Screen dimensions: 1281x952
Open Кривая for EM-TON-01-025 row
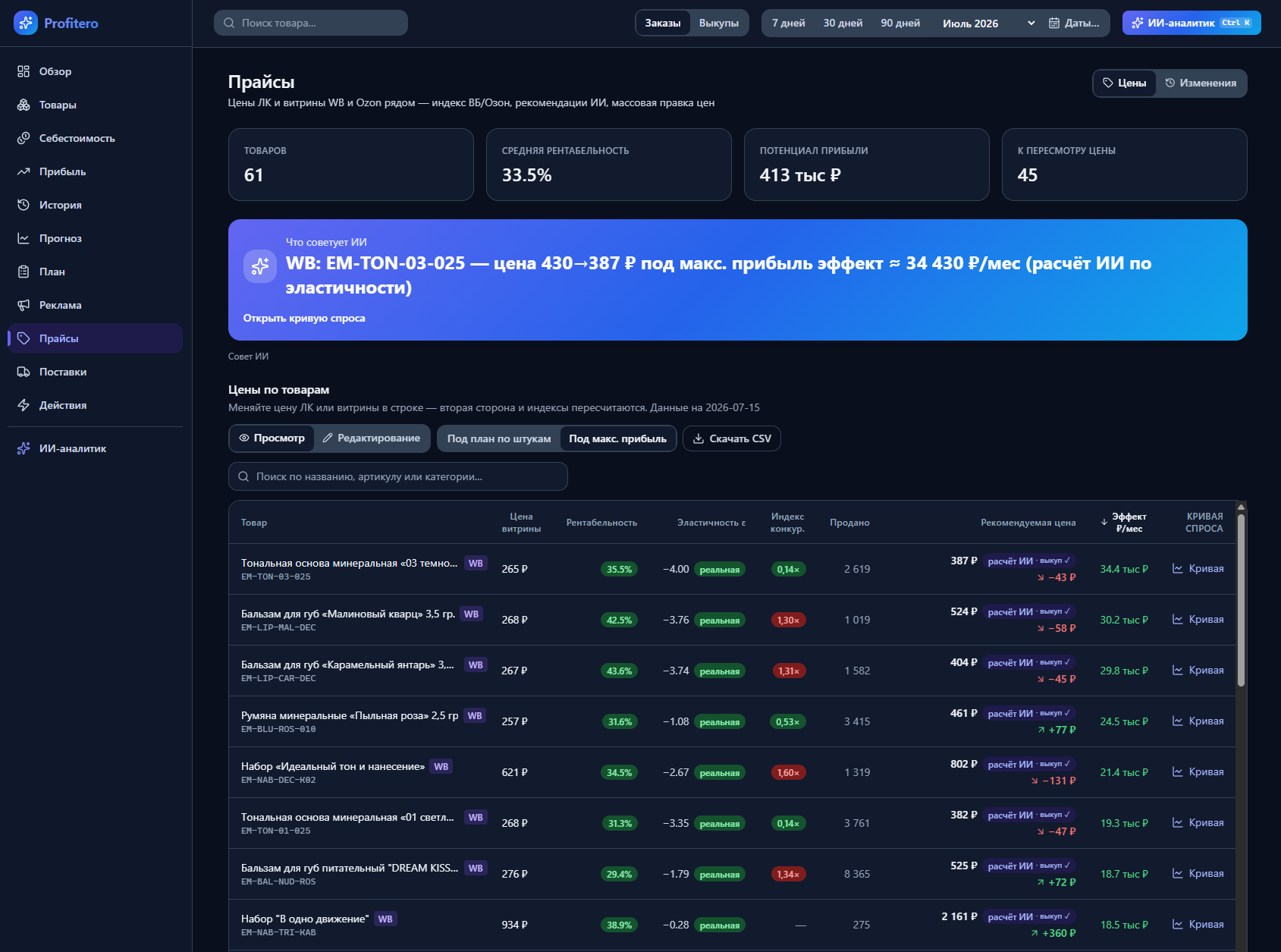click(x=1198, y=823)
